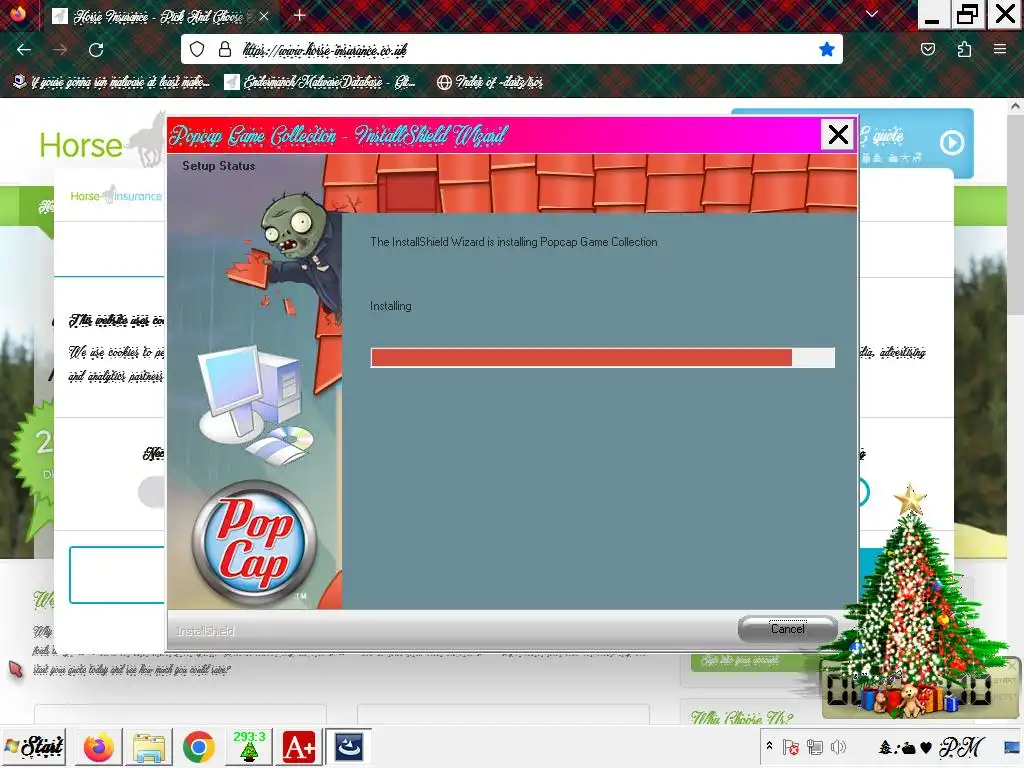Open a new browser tab
Screen dimensions: 1024x768
click(300, 15)
